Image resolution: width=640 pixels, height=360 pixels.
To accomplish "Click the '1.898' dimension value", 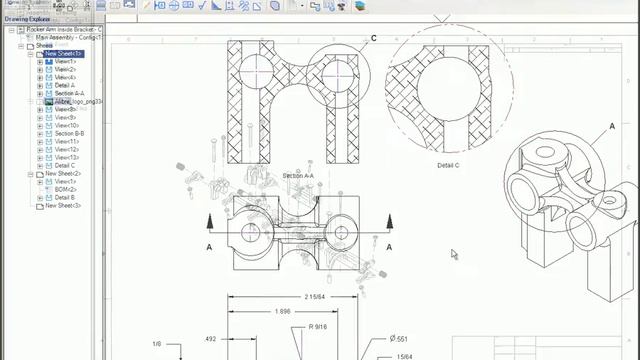I will pos(282,311).
